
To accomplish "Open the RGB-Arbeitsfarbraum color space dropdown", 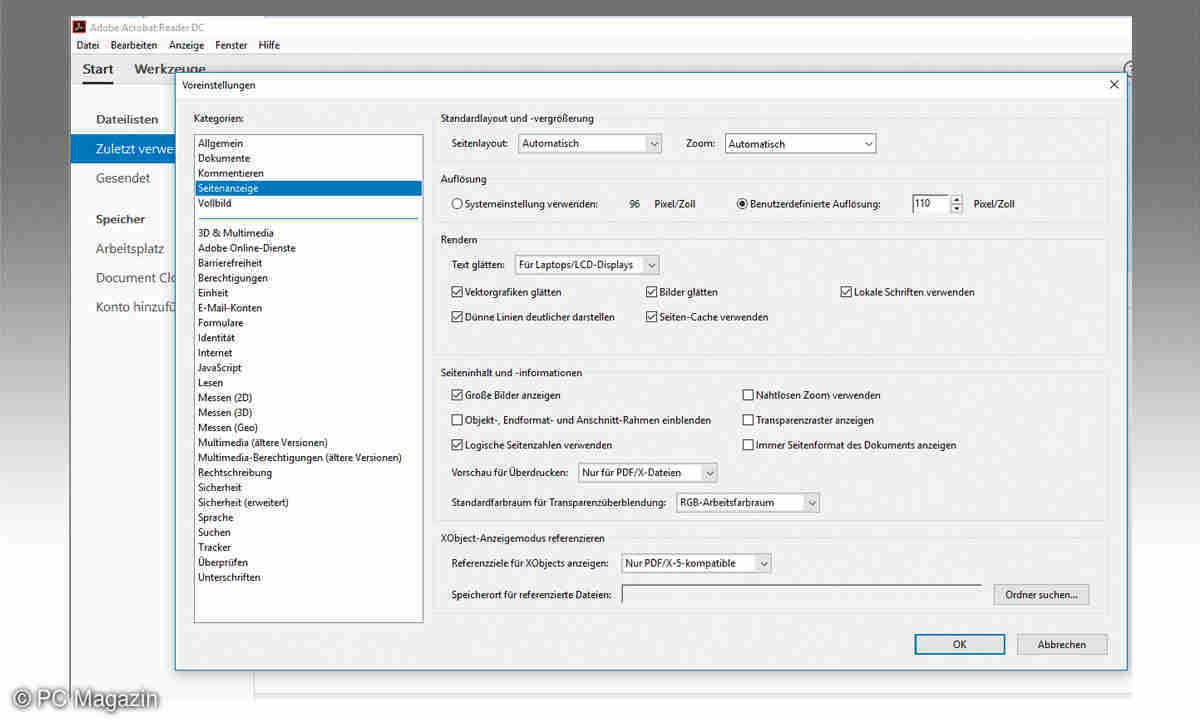I will [747, 502].
